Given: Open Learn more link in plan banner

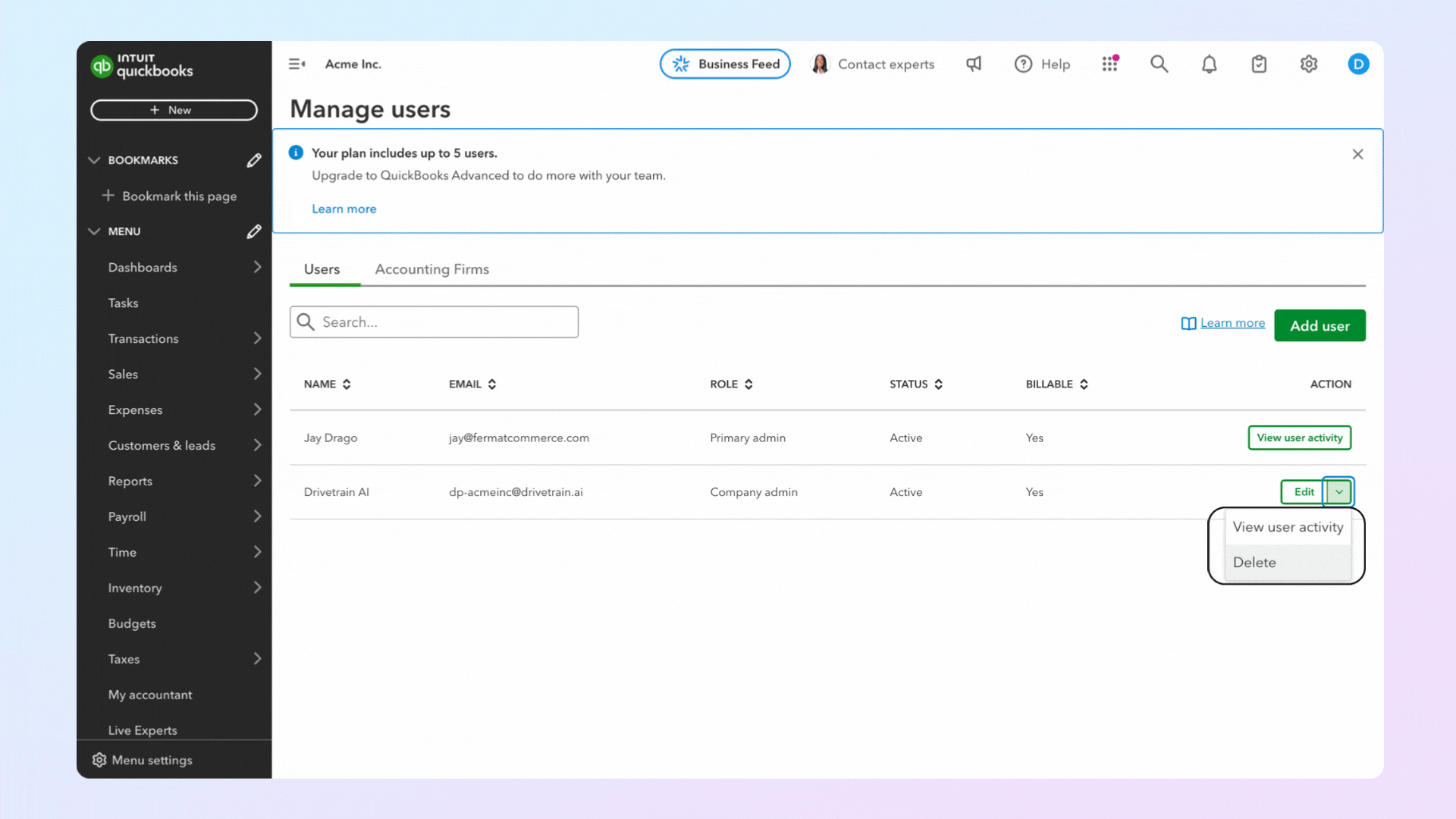Looking at the screenshot, I should coord(344,209).
